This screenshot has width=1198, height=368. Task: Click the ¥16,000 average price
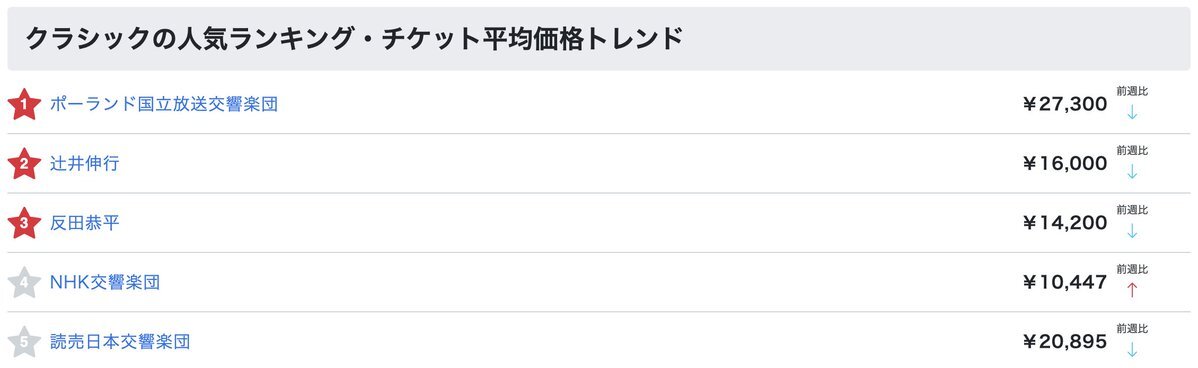click(x=1064, y=164)
